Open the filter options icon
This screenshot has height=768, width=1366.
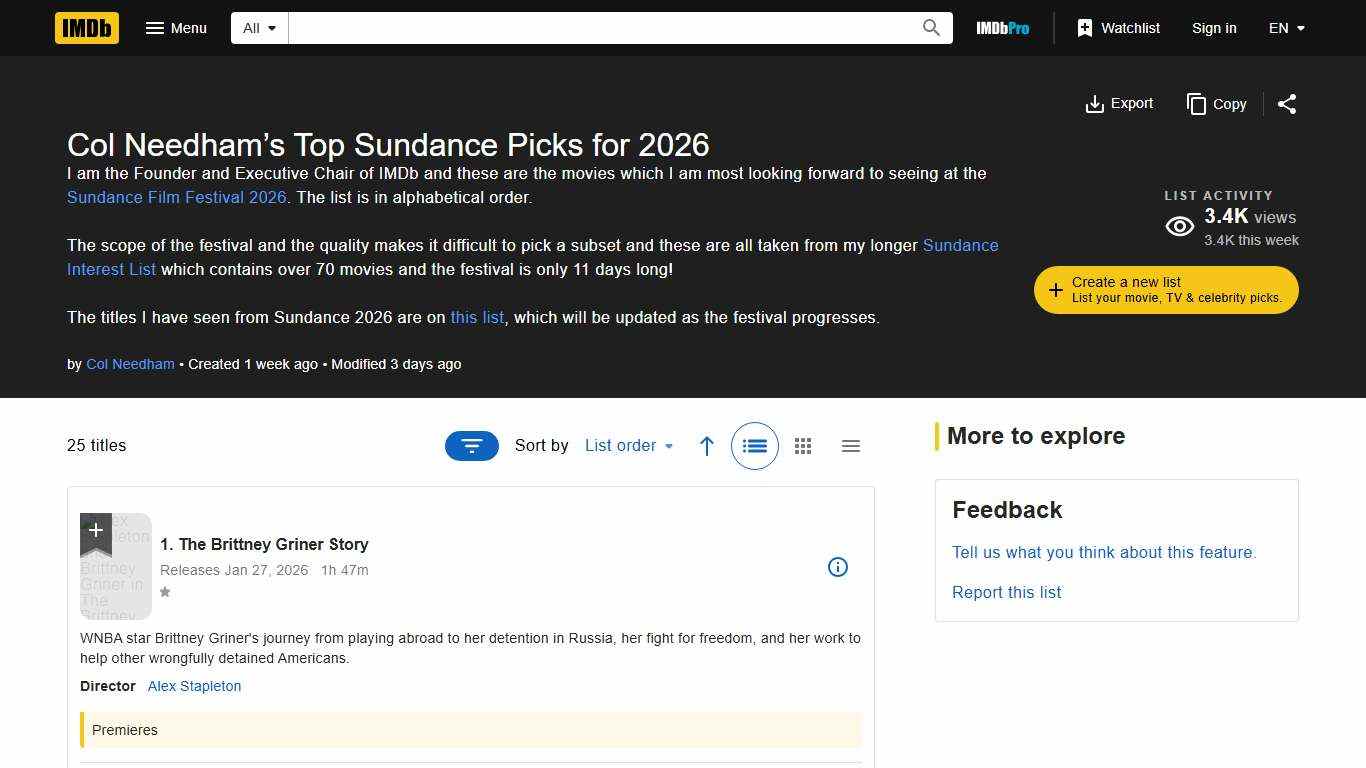pos(471,446)
